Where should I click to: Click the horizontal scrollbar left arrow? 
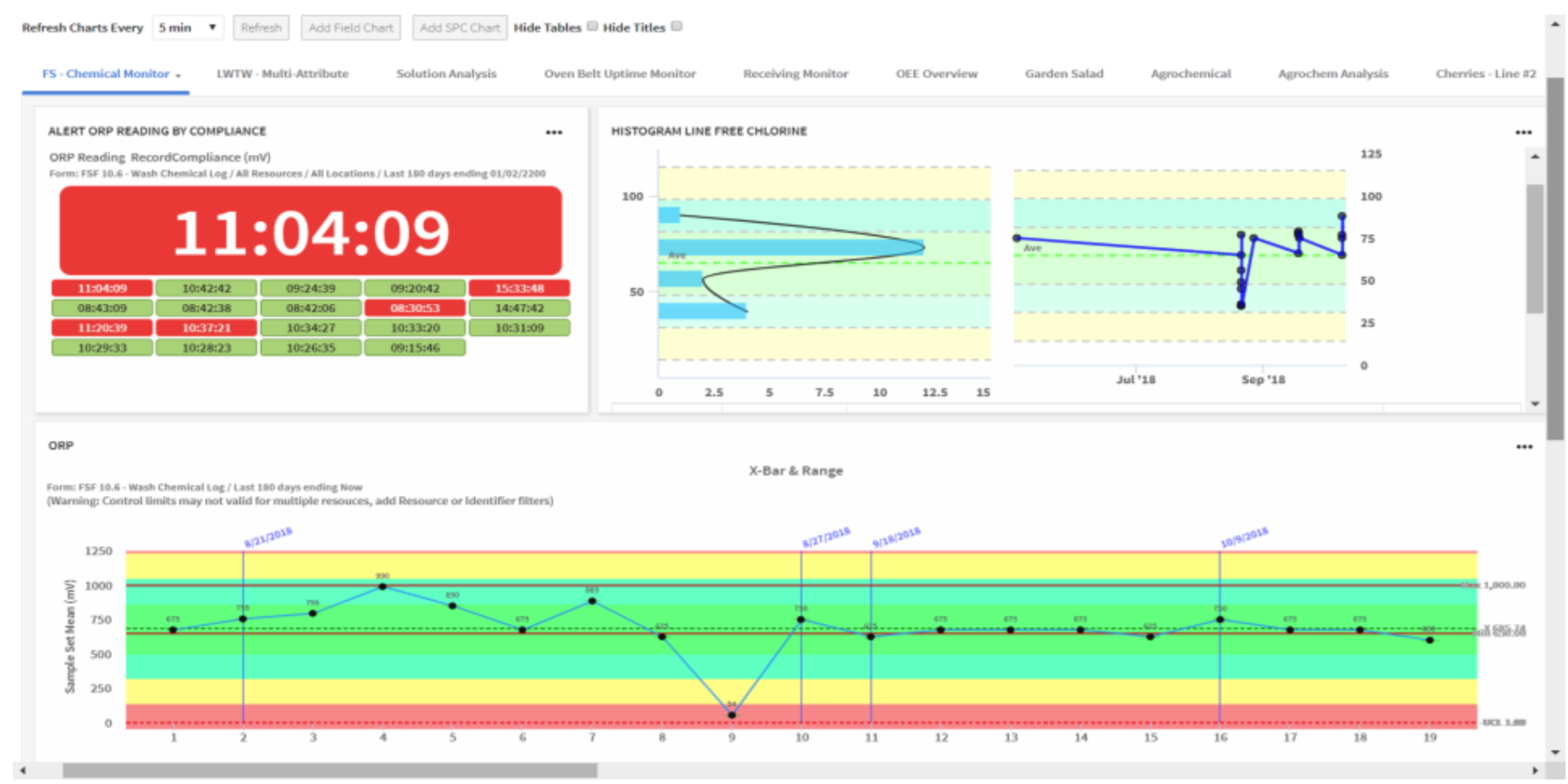tap(23, 771)
